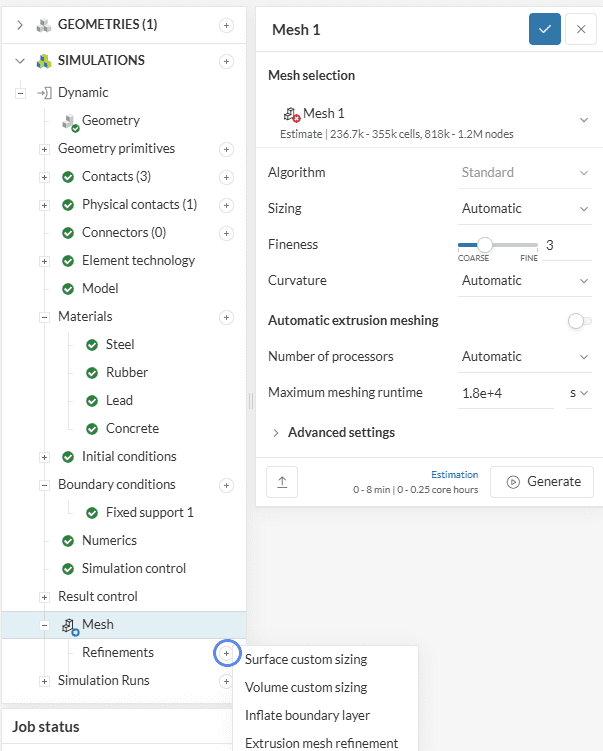Select Inflate boundary layer option

point(307,716)
